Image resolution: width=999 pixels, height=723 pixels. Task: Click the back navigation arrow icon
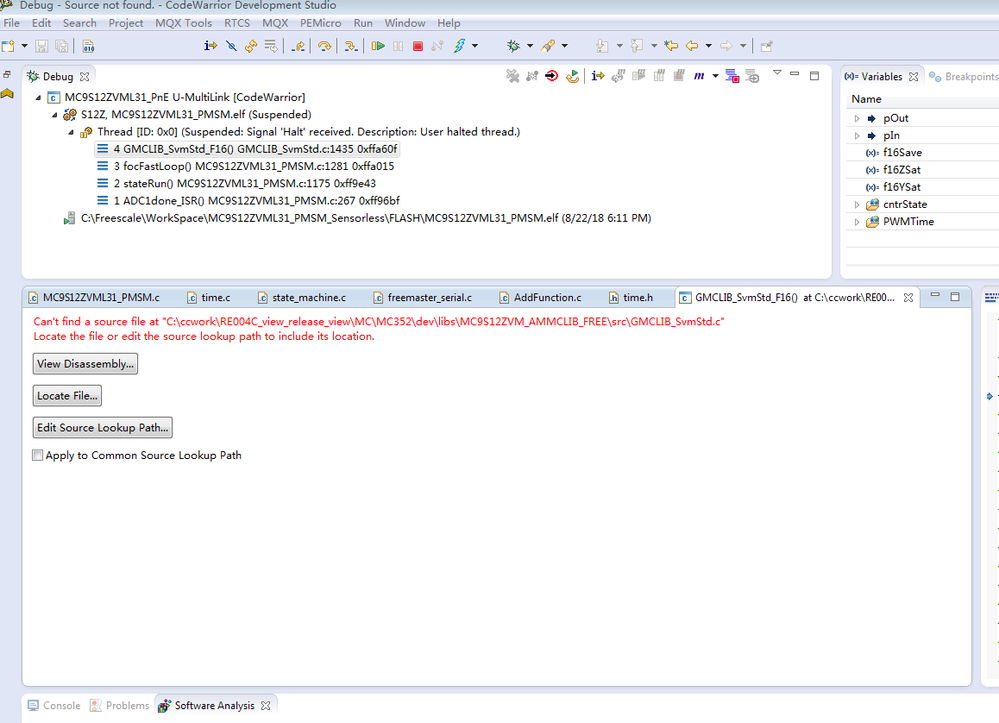(692, 46)
